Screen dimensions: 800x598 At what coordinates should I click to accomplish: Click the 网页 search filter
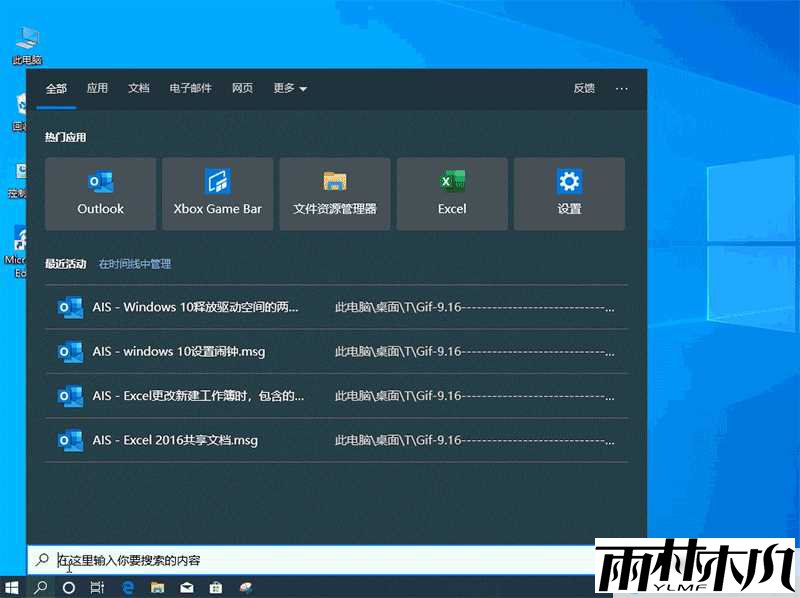[x=242, y=88]
